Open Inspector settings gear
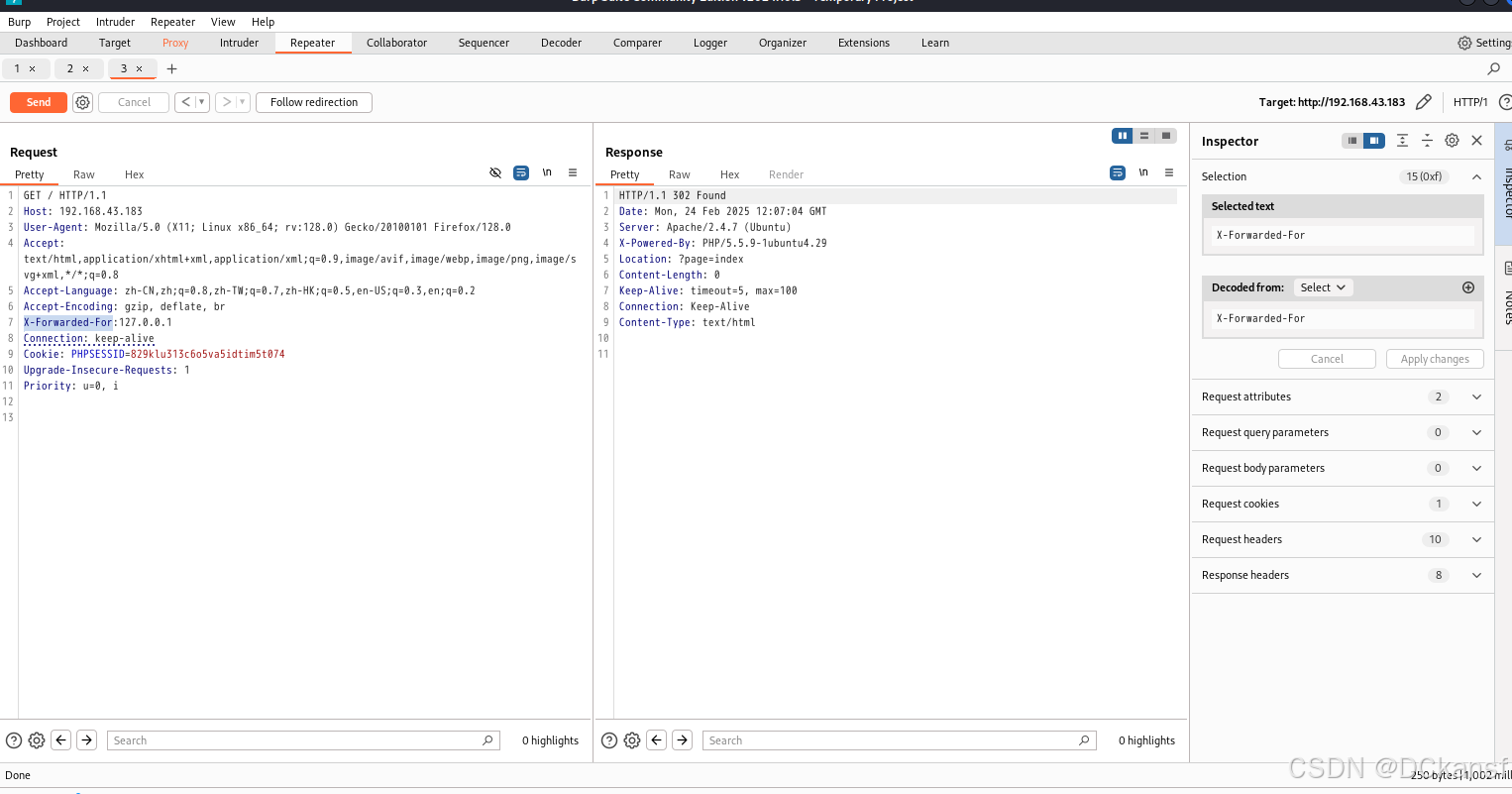 (1452, 141)
